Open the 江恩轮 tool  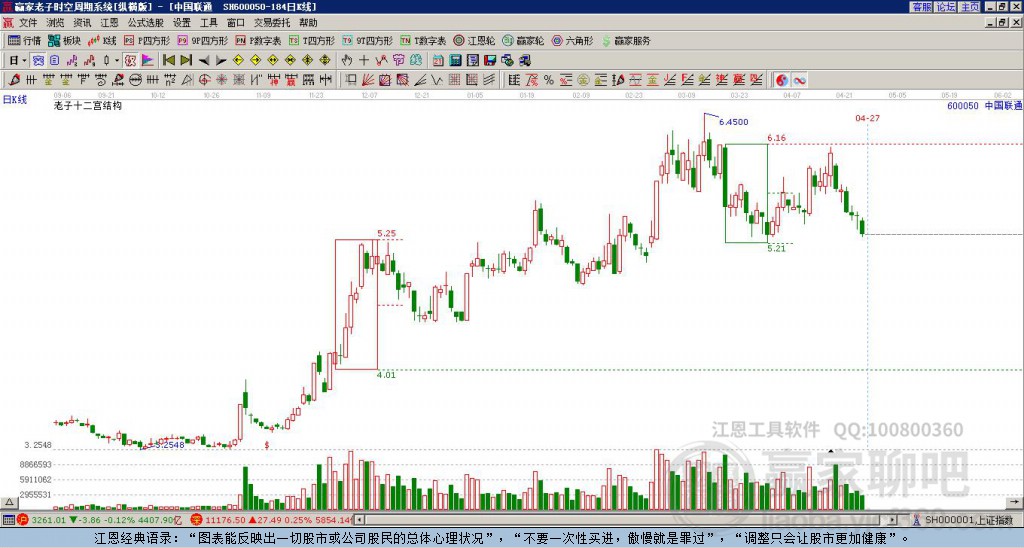(474, 40)
